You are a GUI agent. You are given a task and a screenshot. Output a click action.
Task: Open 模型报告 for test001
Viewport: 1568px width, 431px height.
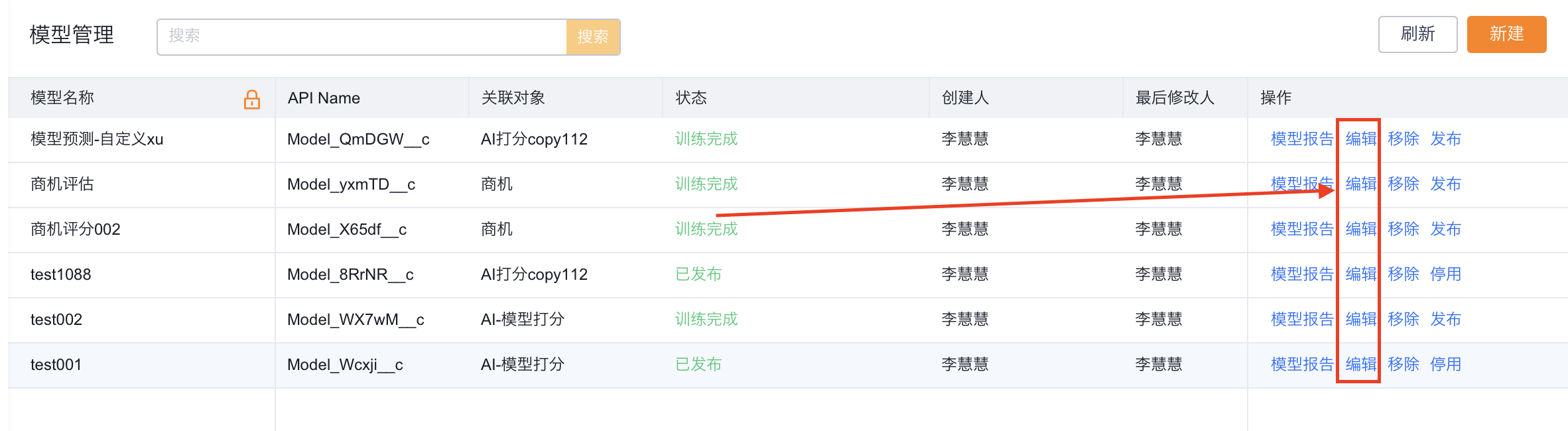point(1301,365)
